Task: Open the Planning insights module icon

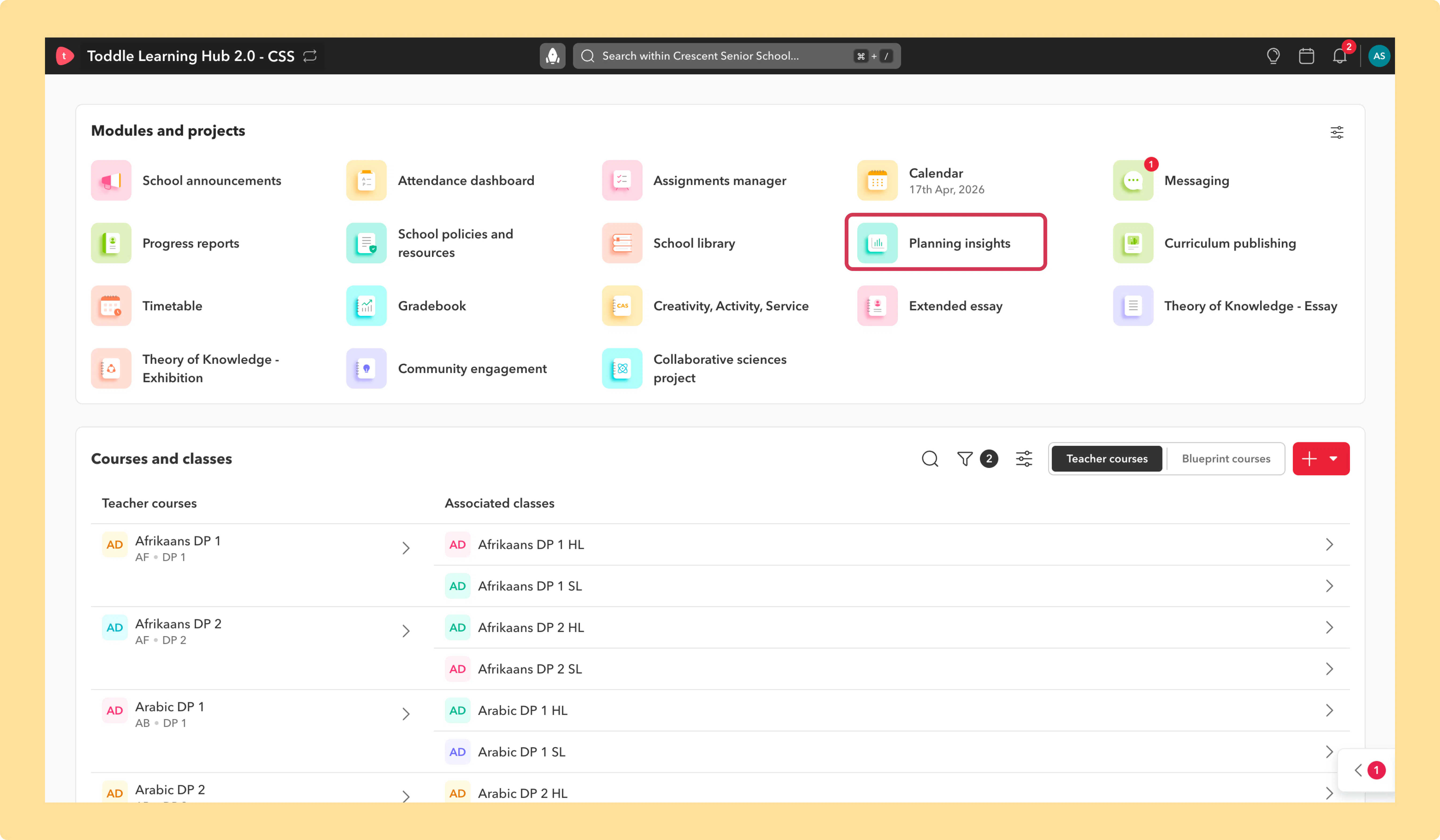Action: click(877, 244)
